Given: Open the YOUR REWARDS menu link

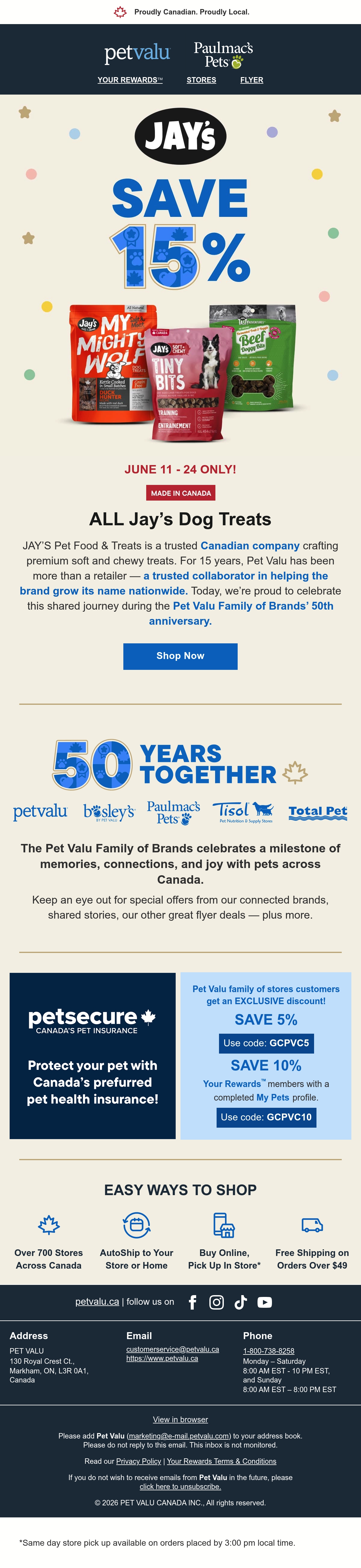Looking at the screenshot, I should pos(130,80).
